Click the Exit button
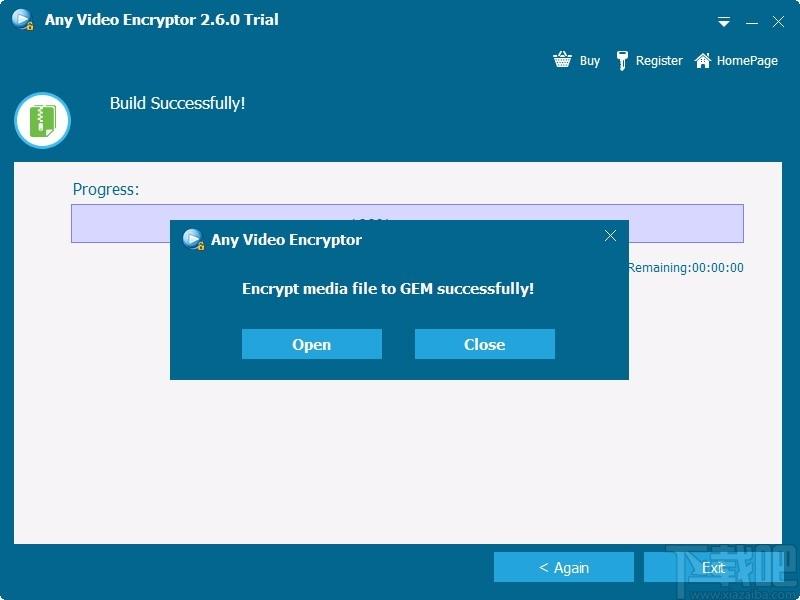The image size is (800, 600). coord(713,567)
